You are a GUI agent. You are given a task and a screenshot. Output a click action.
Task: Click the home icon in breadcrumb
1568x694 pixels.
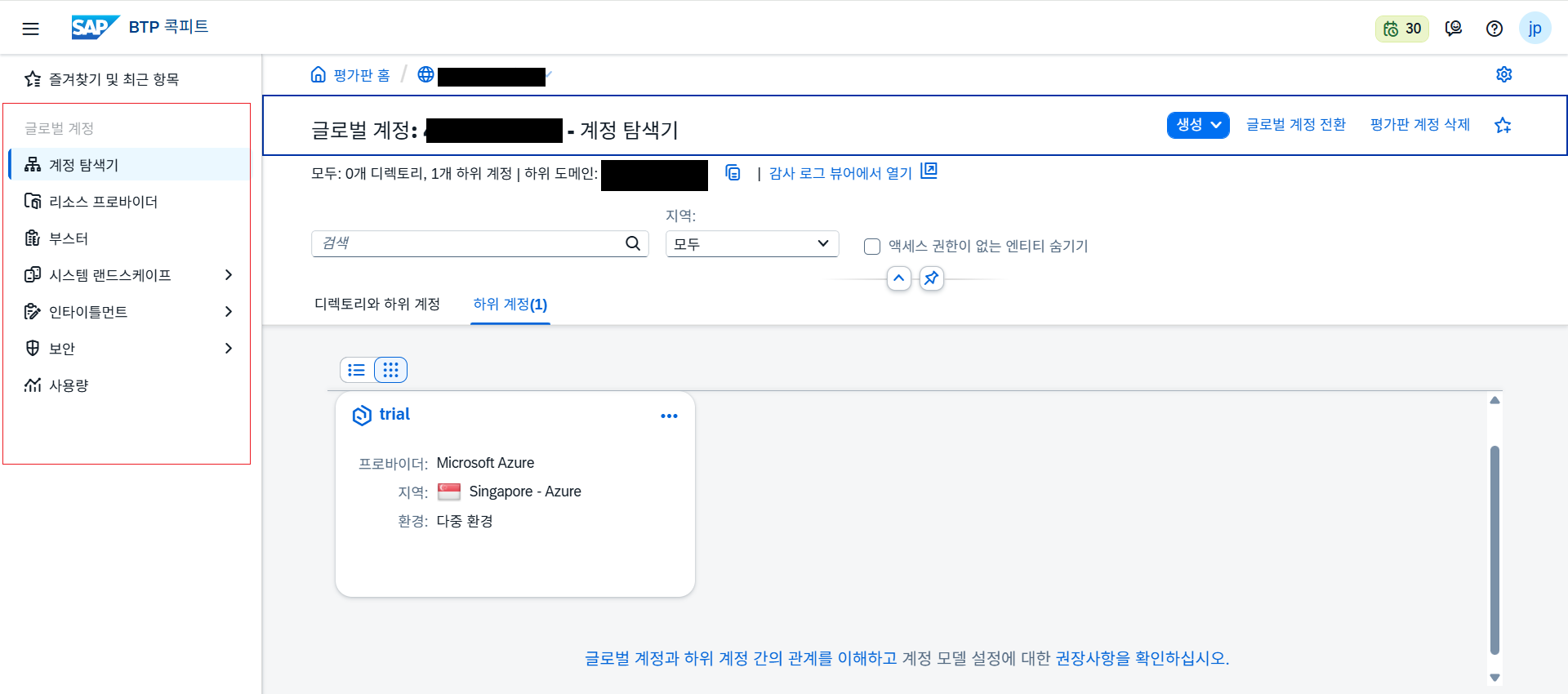click(x=318, y=74)
